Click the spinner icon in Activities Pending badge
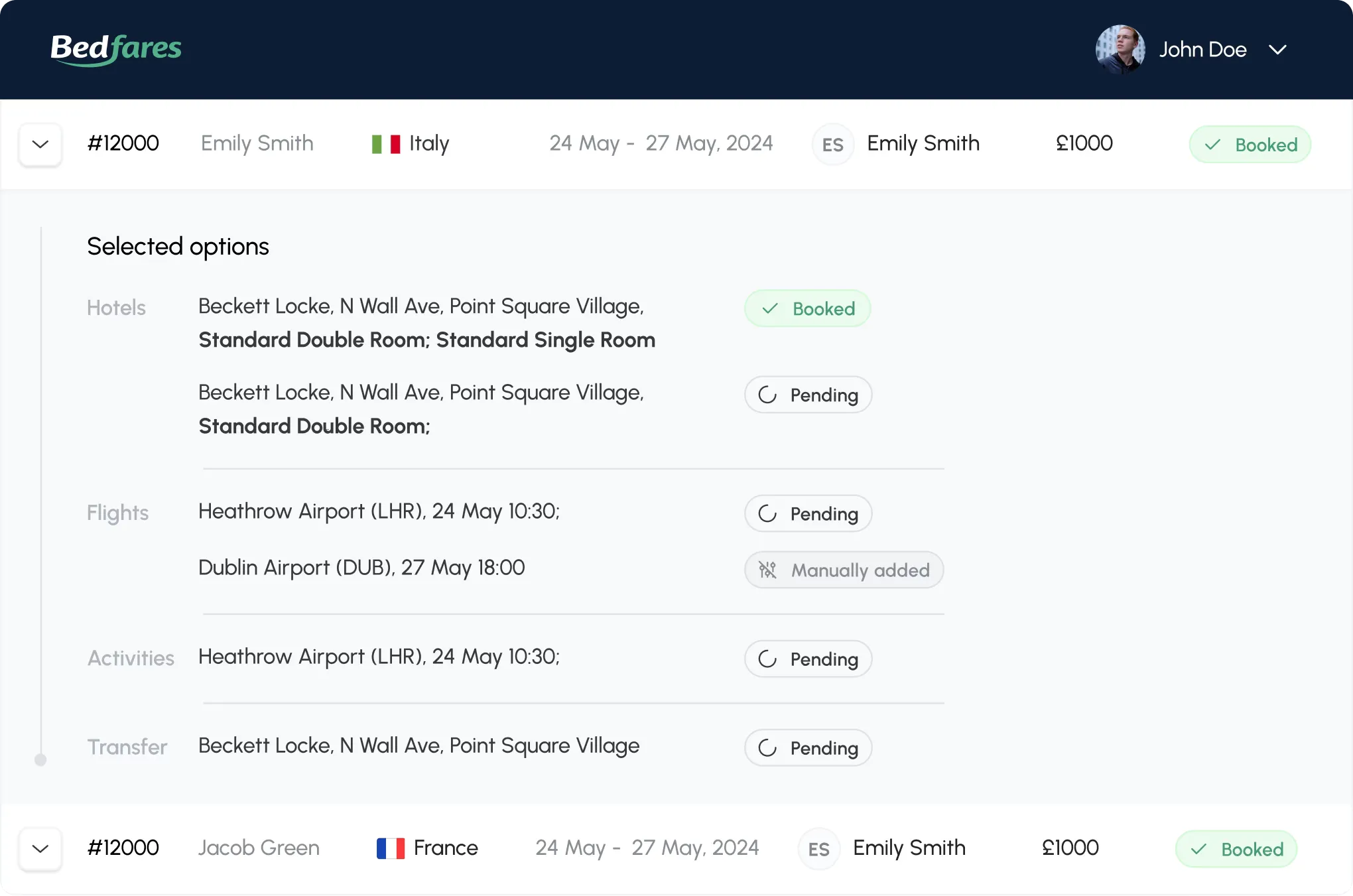Screen dimensions: 1353x896 767,659
